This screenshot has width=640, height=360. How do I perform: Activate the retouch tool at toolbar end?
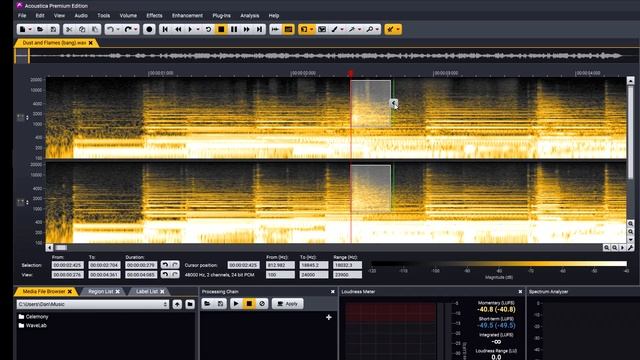(x=390, y=29)
